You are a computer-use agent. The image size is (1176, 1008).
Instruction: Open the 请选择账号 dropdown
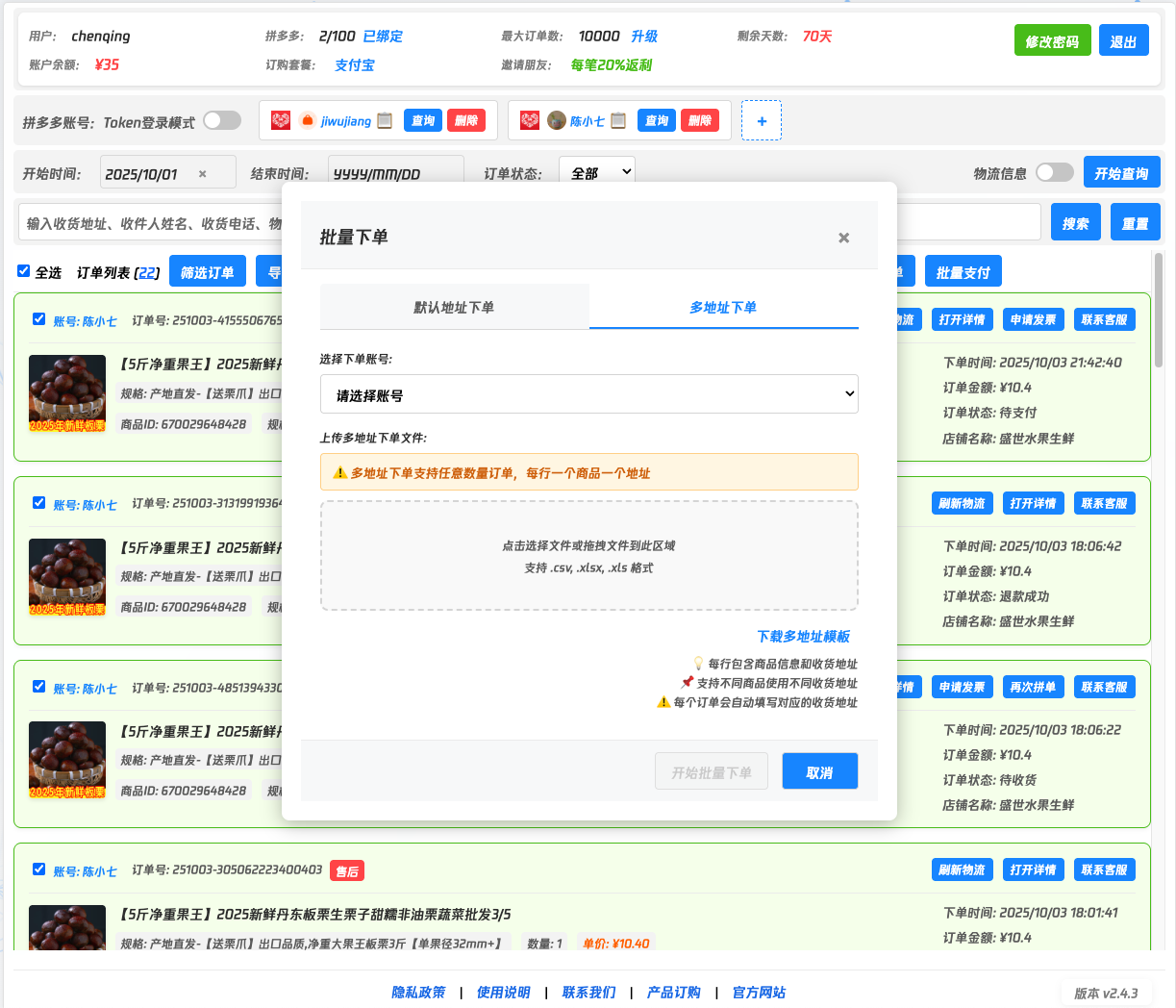(x=588, y=394)
